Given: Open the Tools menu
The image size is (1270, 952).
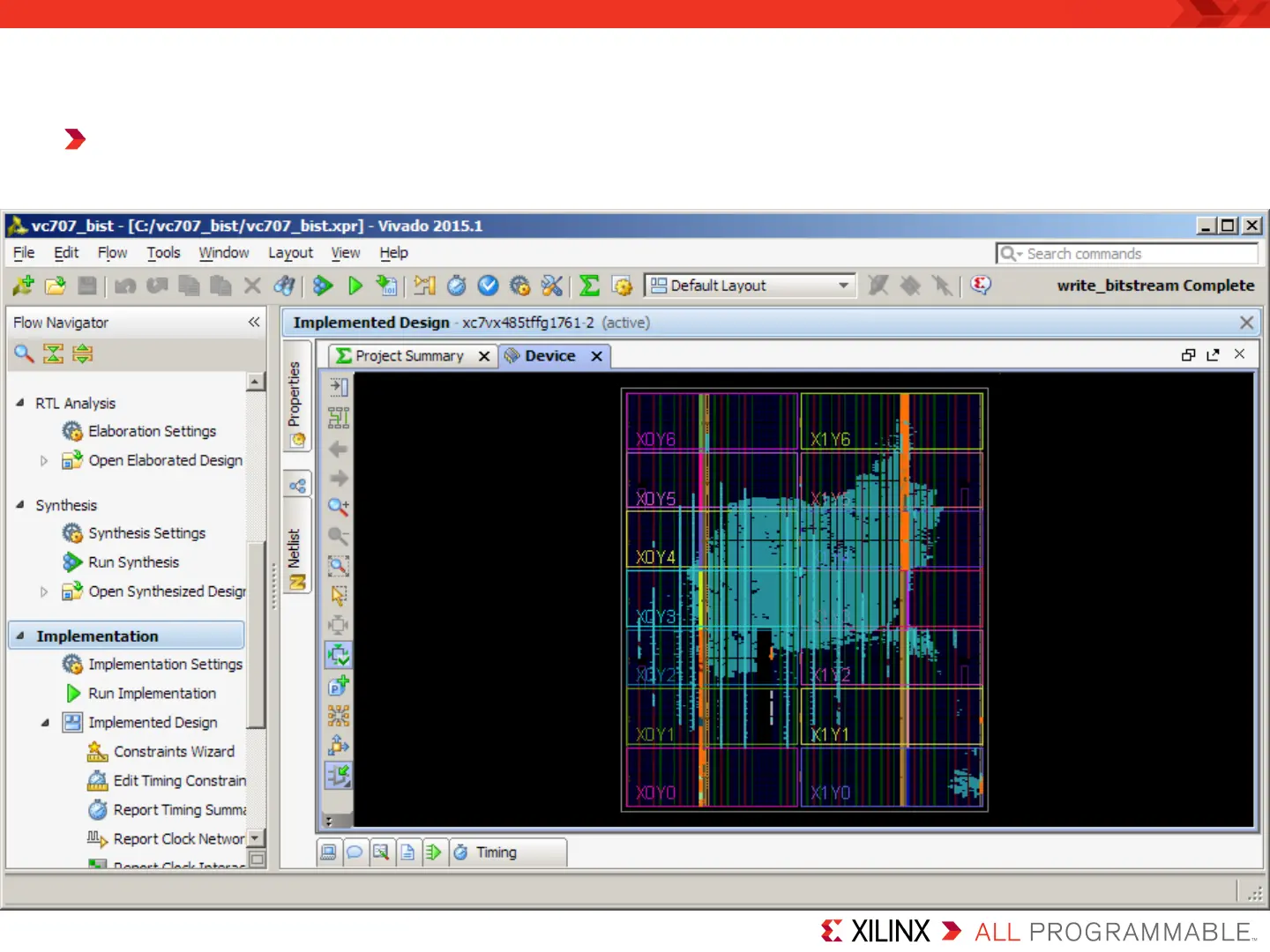Looking at the screenshot, I should 163,253.
